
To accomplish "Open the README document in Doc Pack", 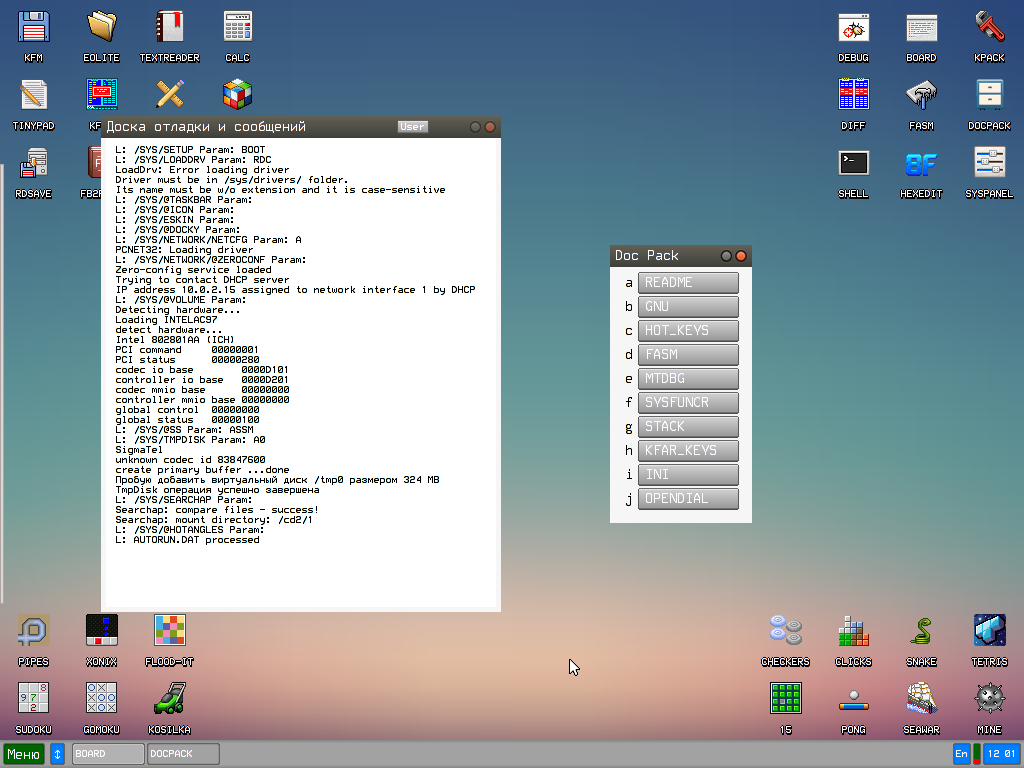I will tap(688, 282).
